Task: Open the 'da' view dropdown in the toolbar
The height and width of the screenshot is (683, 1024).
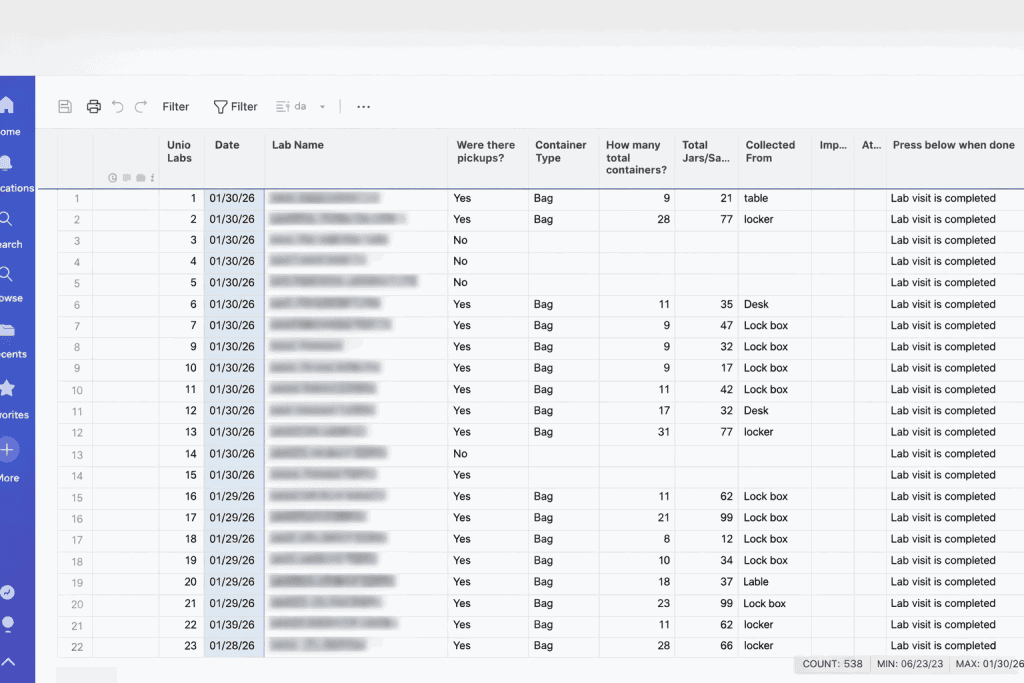Action: click(x=300, y=106)
